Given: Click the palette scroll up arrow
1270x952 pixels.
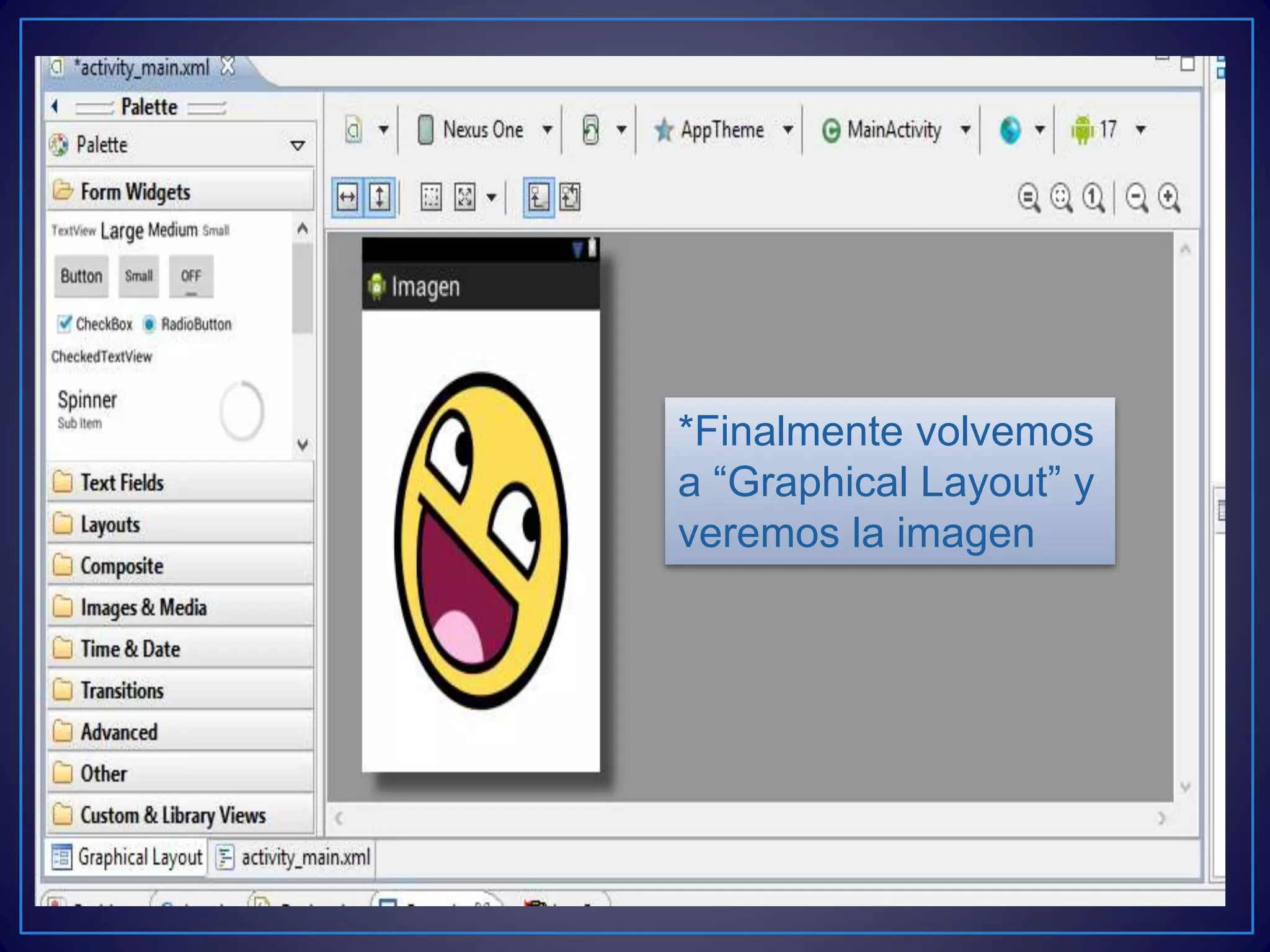Looking at the screenshot, I should coord(303,229).
